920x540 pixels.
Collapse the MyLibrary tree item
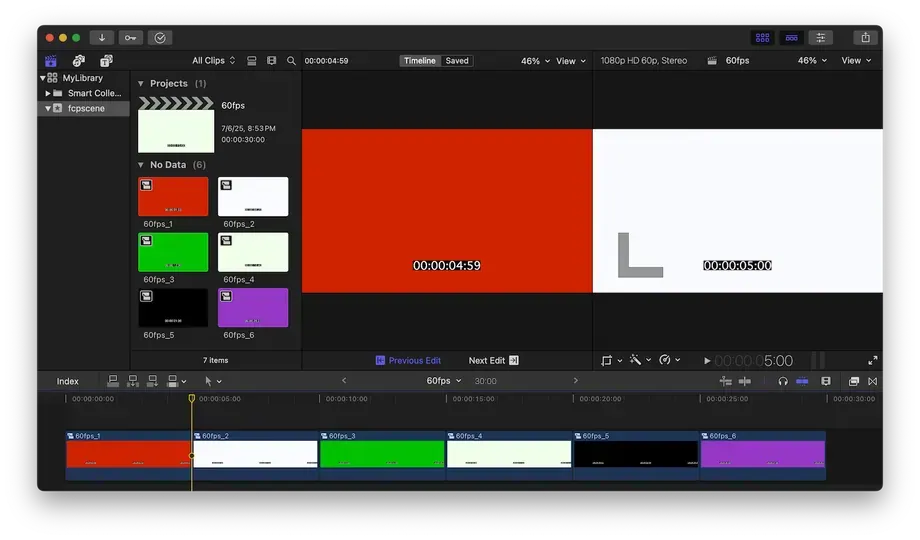pos(43,77)
